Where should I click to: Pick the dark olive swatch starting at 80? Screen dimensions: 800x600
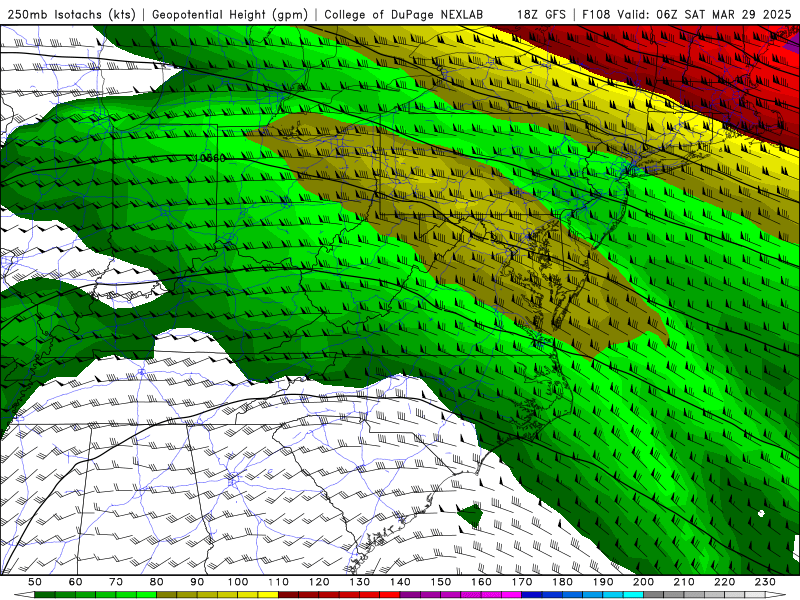pyautogui.click(x=166, y=595)
